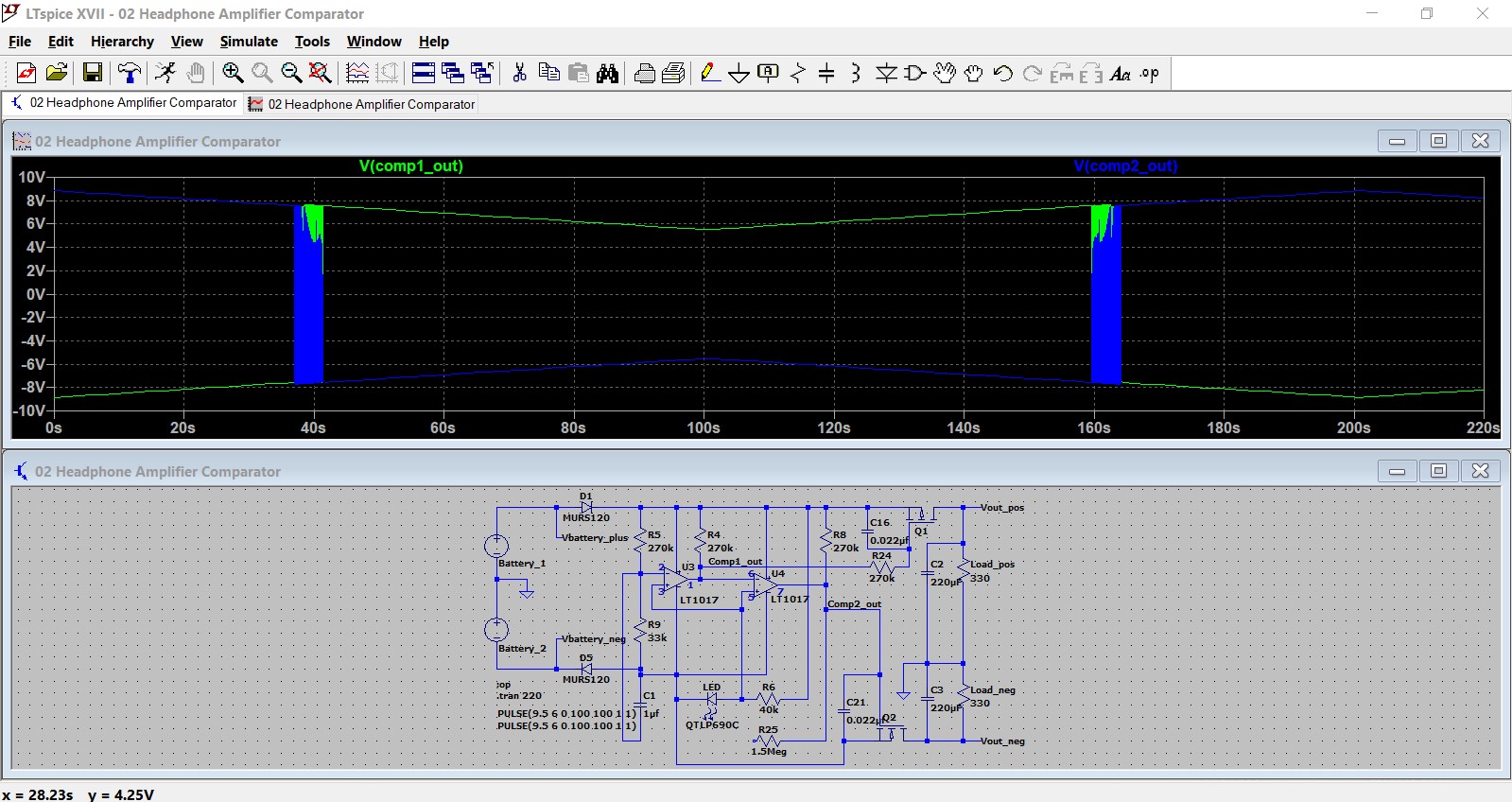Click the Comp2_out net label
Screen dimensions: 1512x802
[854, 604]
